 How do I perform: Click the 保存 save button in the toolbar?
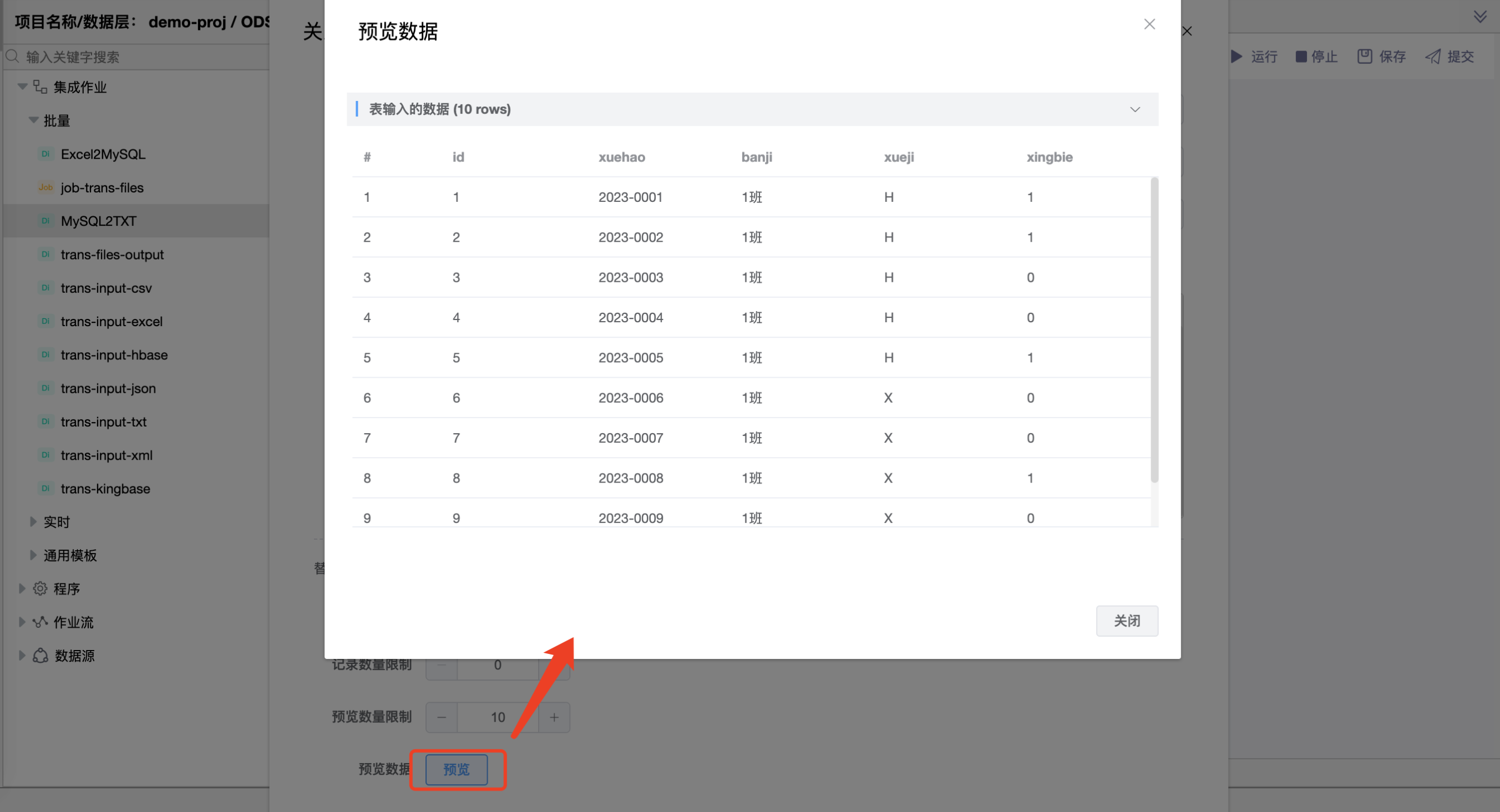[x=1381, y=57]
